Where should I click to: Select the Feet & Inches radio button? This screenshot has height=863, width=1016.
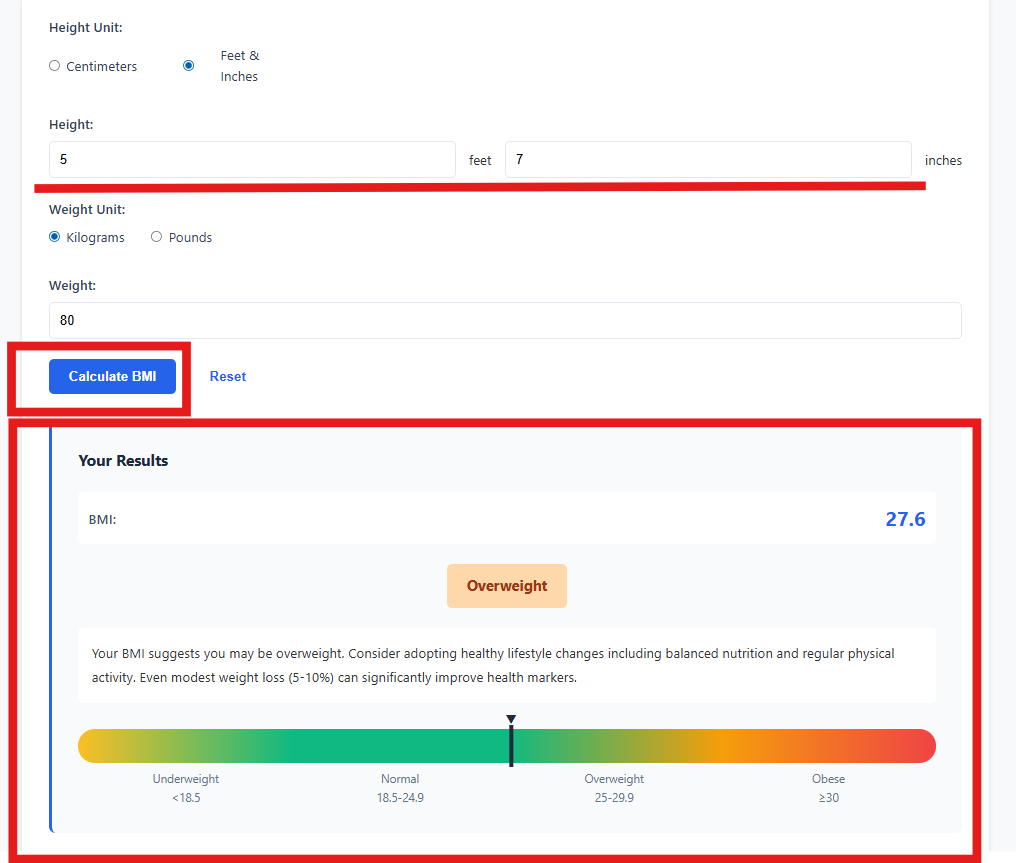tap(189, 65)
